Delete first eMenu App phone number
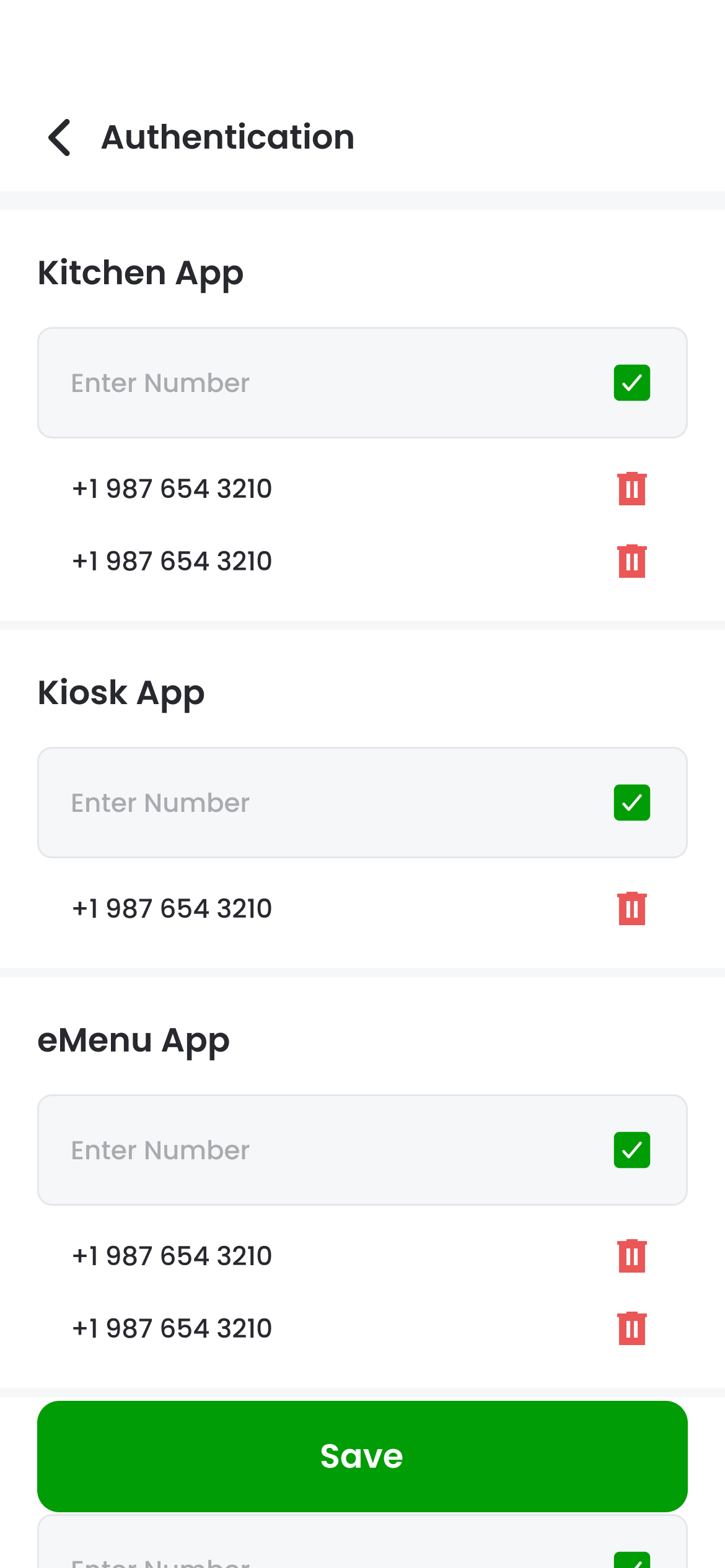 631,1256
